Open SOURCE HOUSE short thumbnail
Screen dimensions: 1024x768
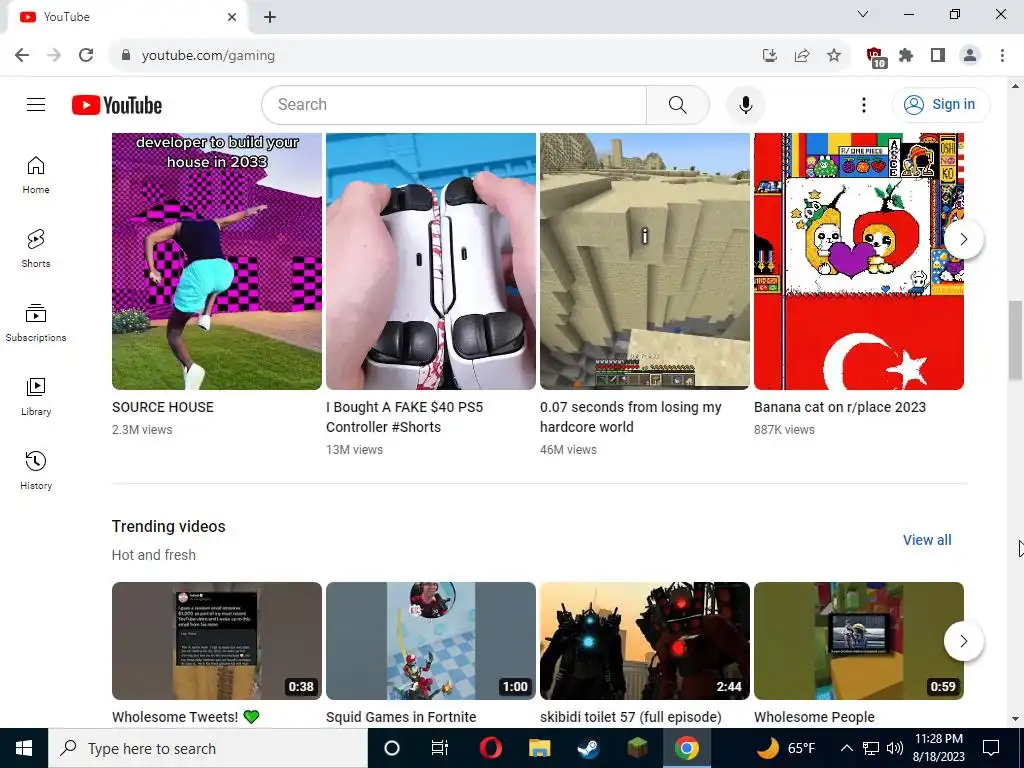(x=217, y=261)
